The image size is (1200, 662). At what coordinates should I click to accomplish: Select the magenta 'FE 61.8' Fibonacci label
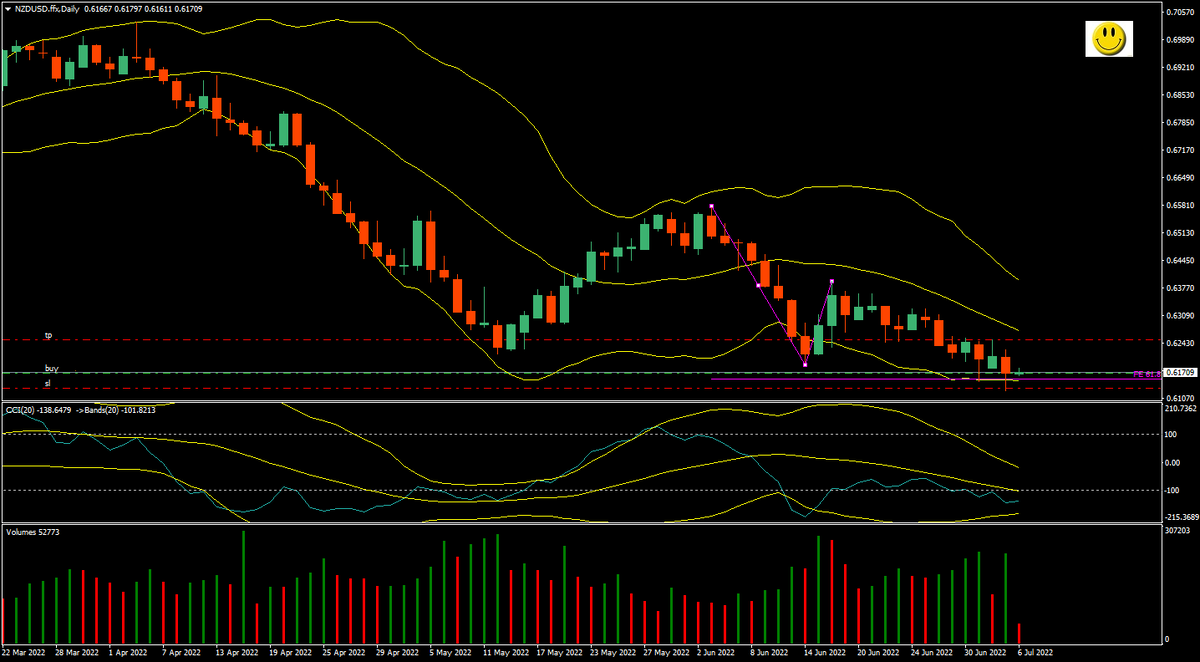tap(1148, 374)
